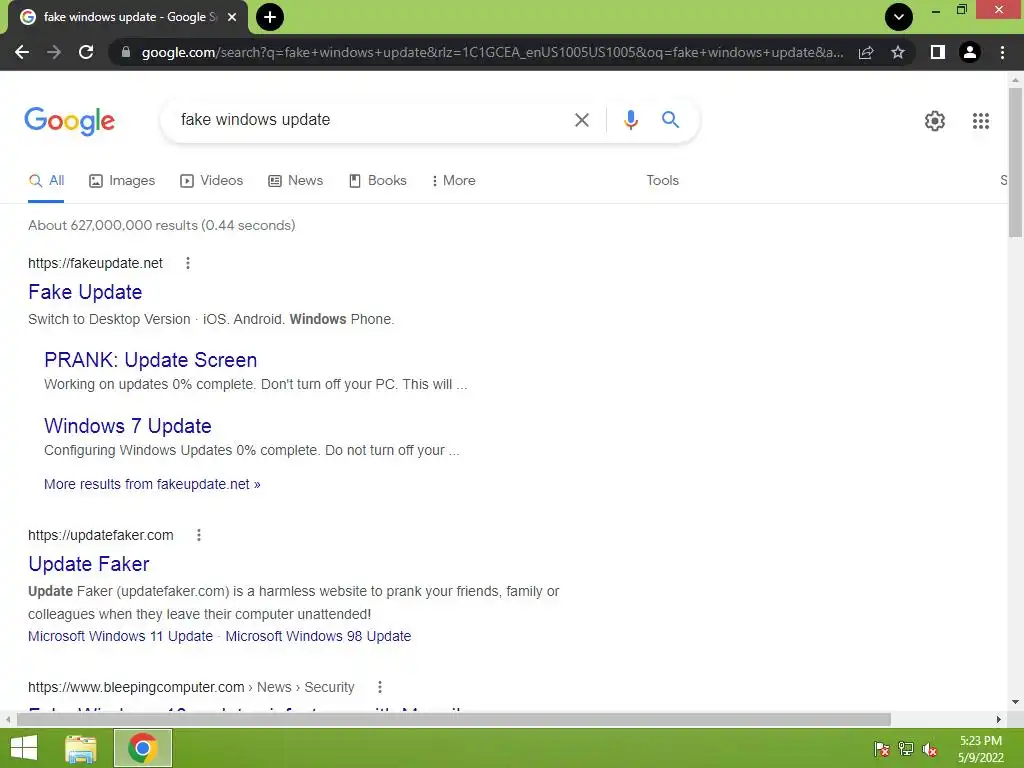Open the 'PRANK: Update Screen' link

tap(150, 360)
